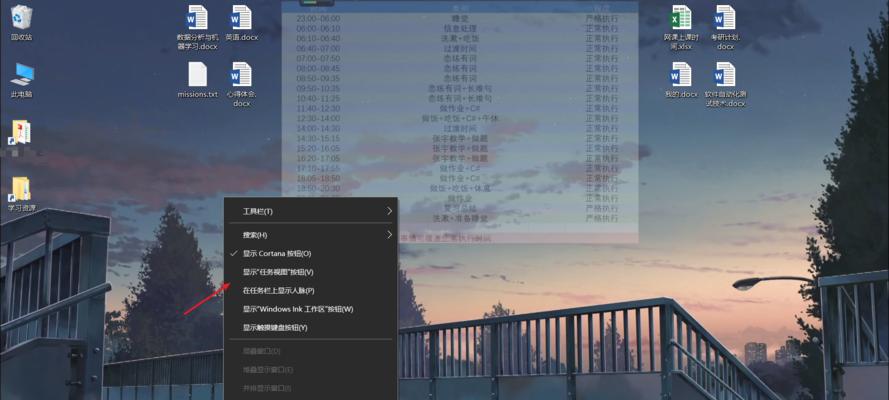The height and width of the screenshot is (400, 889).
Task: Select the 学习资源 folder shortcut
Action: [22, 194]
